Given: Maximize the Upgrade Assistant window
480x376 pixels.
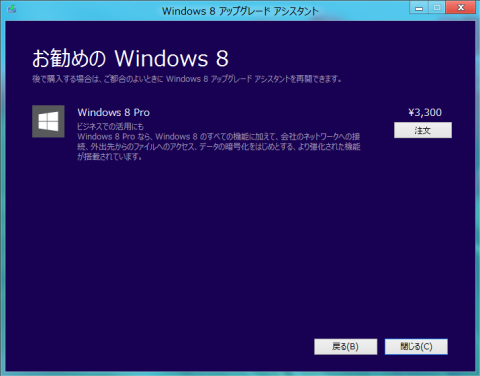Looking at the screenshot, I should [x=437, y=8].
